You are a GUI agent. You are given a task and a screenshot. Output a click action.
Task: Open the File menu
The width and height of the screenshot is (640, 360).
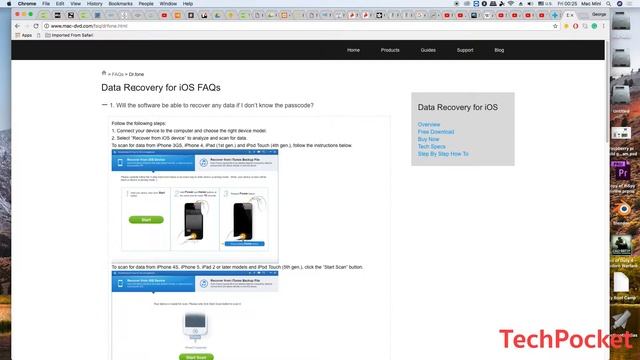46,4
